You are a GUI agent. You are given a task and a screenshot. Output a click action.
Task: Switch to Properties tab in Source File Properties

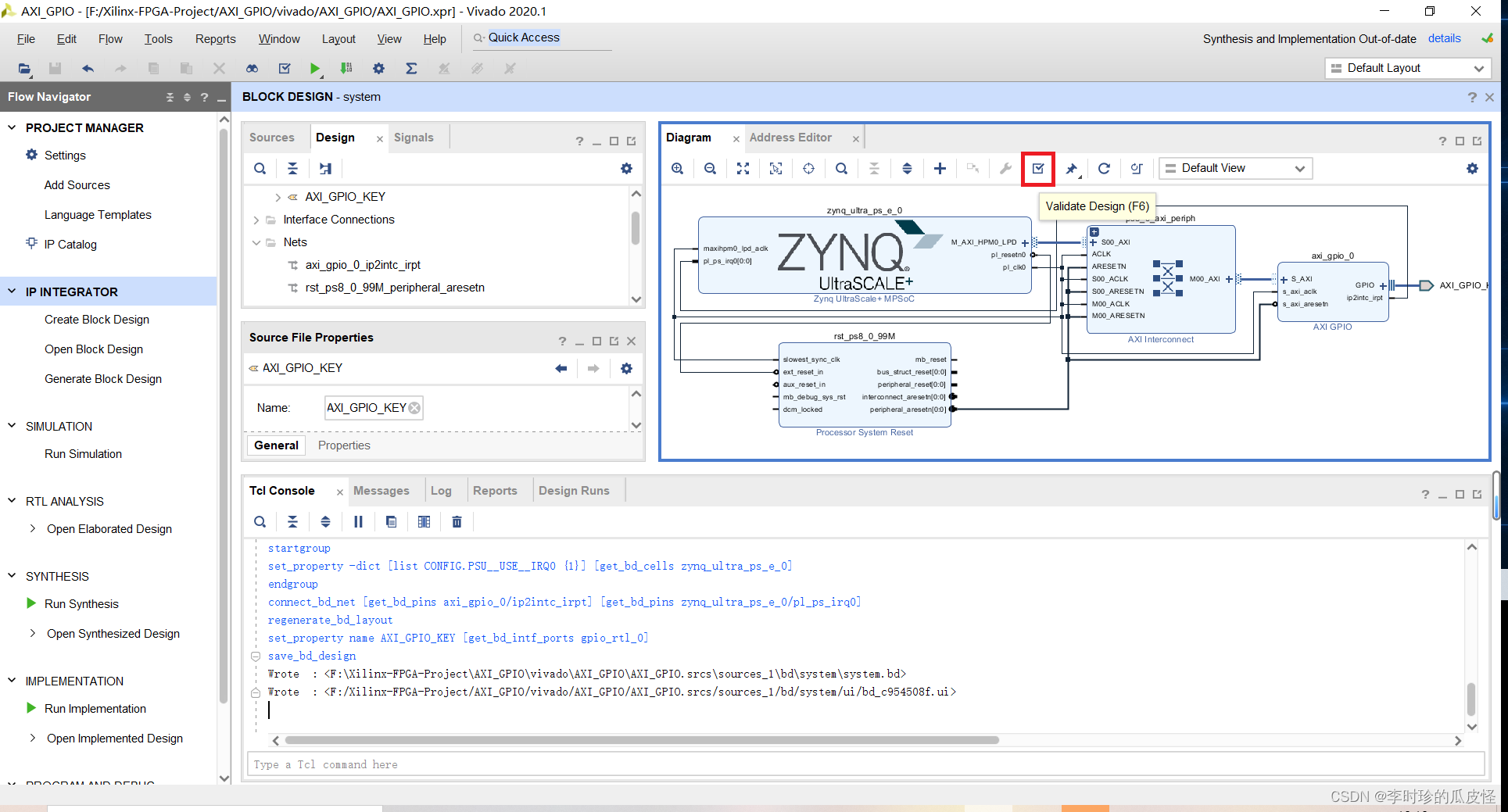pyautogui.click(x=344, y=445)
